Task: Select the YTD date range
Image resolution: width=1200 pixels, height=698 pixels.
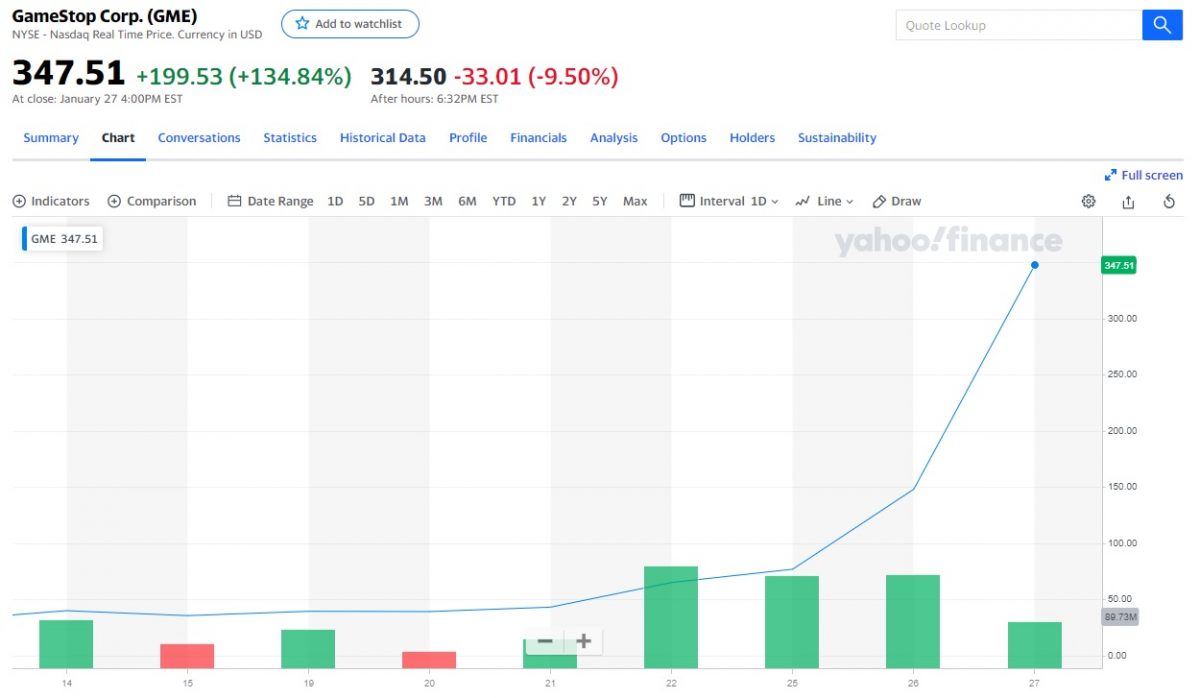Action: pyautogui.click(x=504, y=201)
